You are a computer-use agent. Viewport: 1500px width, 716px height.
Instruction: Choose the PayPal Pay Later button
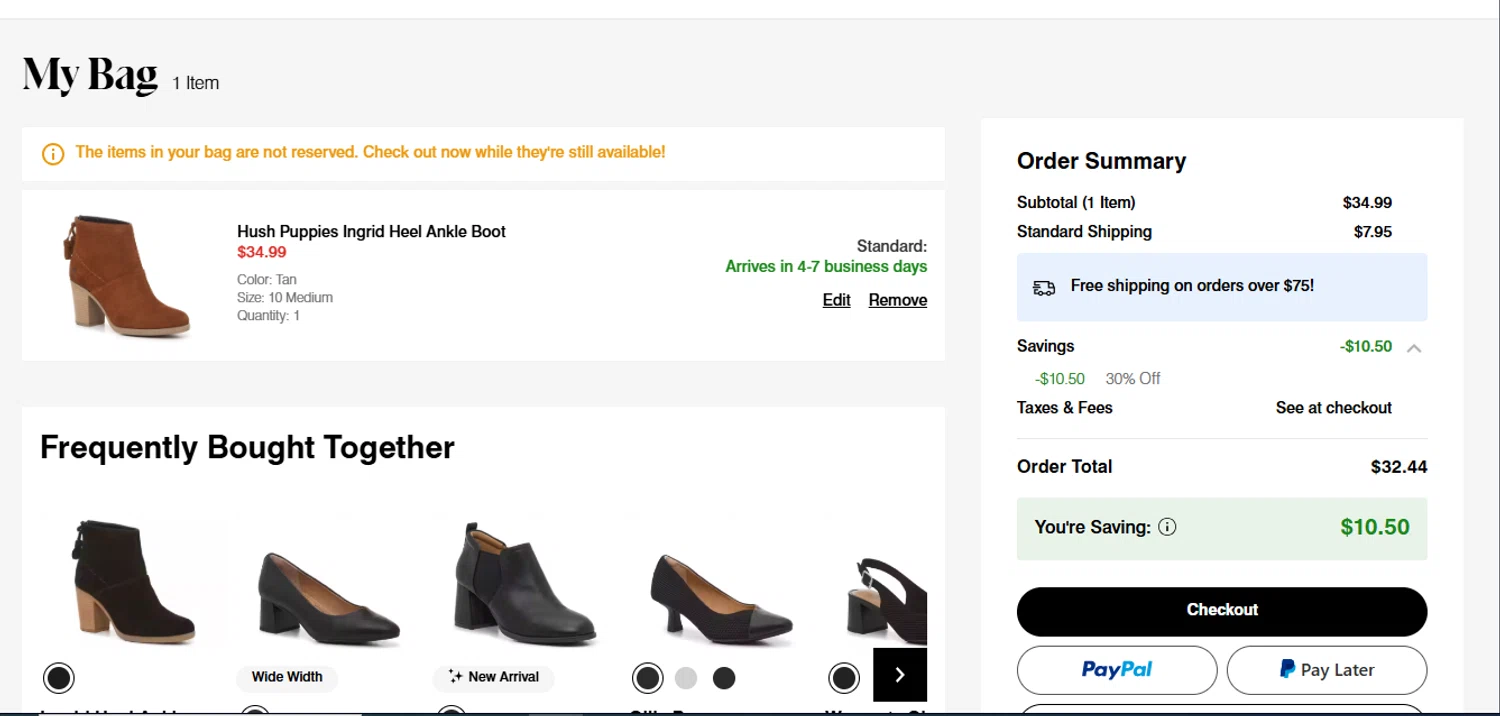[1327, 670]
